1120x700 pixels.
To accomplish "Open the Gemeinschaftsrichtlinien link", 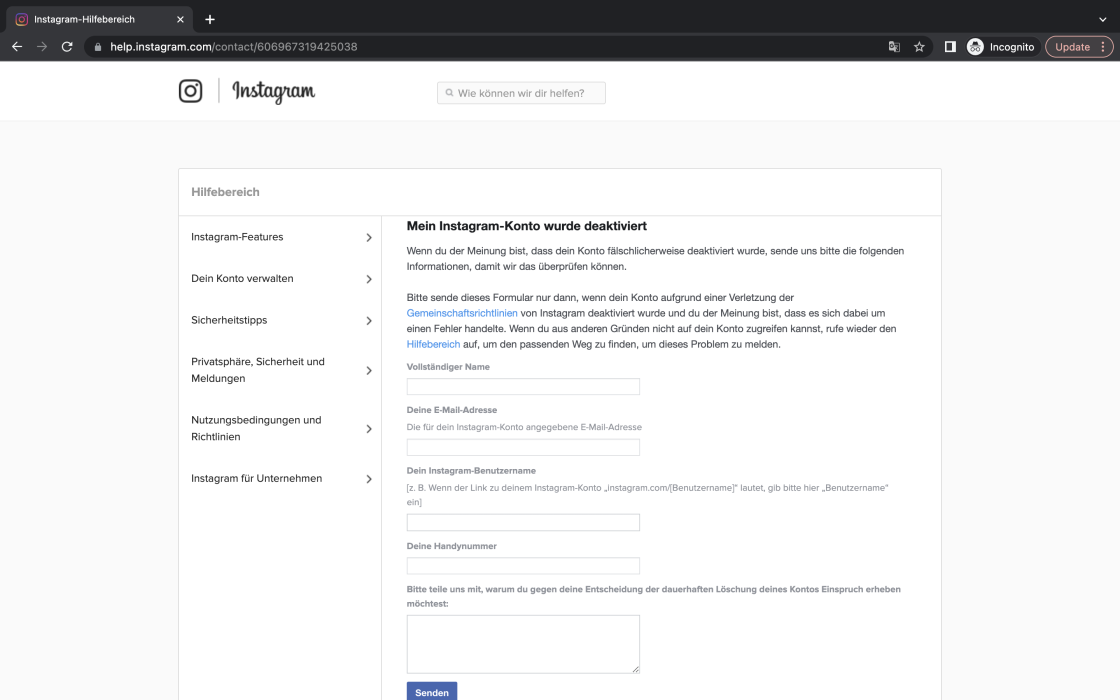I will [x=462, y=313].
